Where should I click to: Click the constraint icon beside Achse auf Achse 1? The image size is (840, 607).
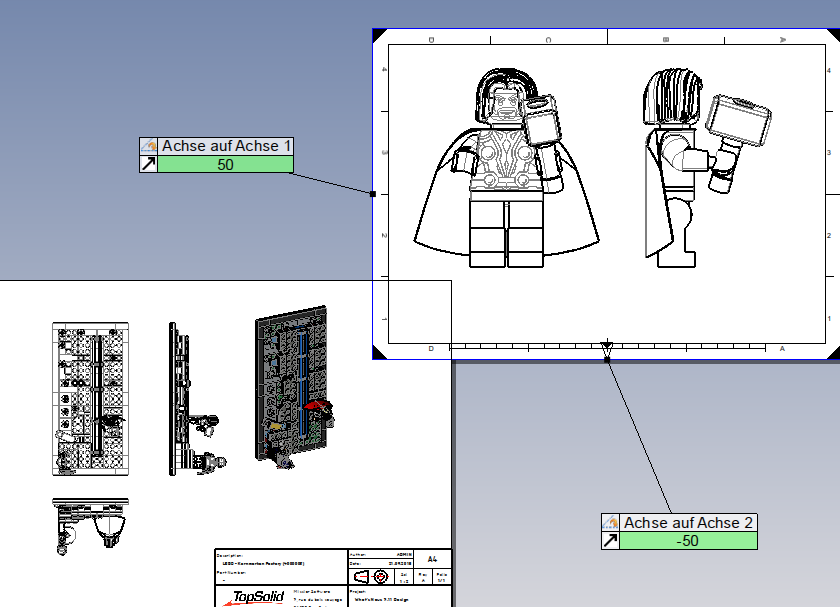coord(148,146)
